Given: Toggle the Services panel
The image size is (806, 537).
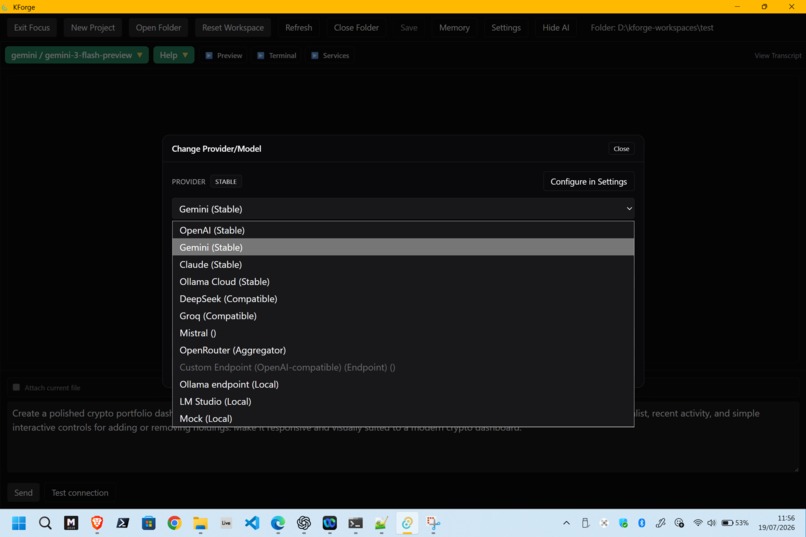Looking at the screenshot, I should click(330, 55).
